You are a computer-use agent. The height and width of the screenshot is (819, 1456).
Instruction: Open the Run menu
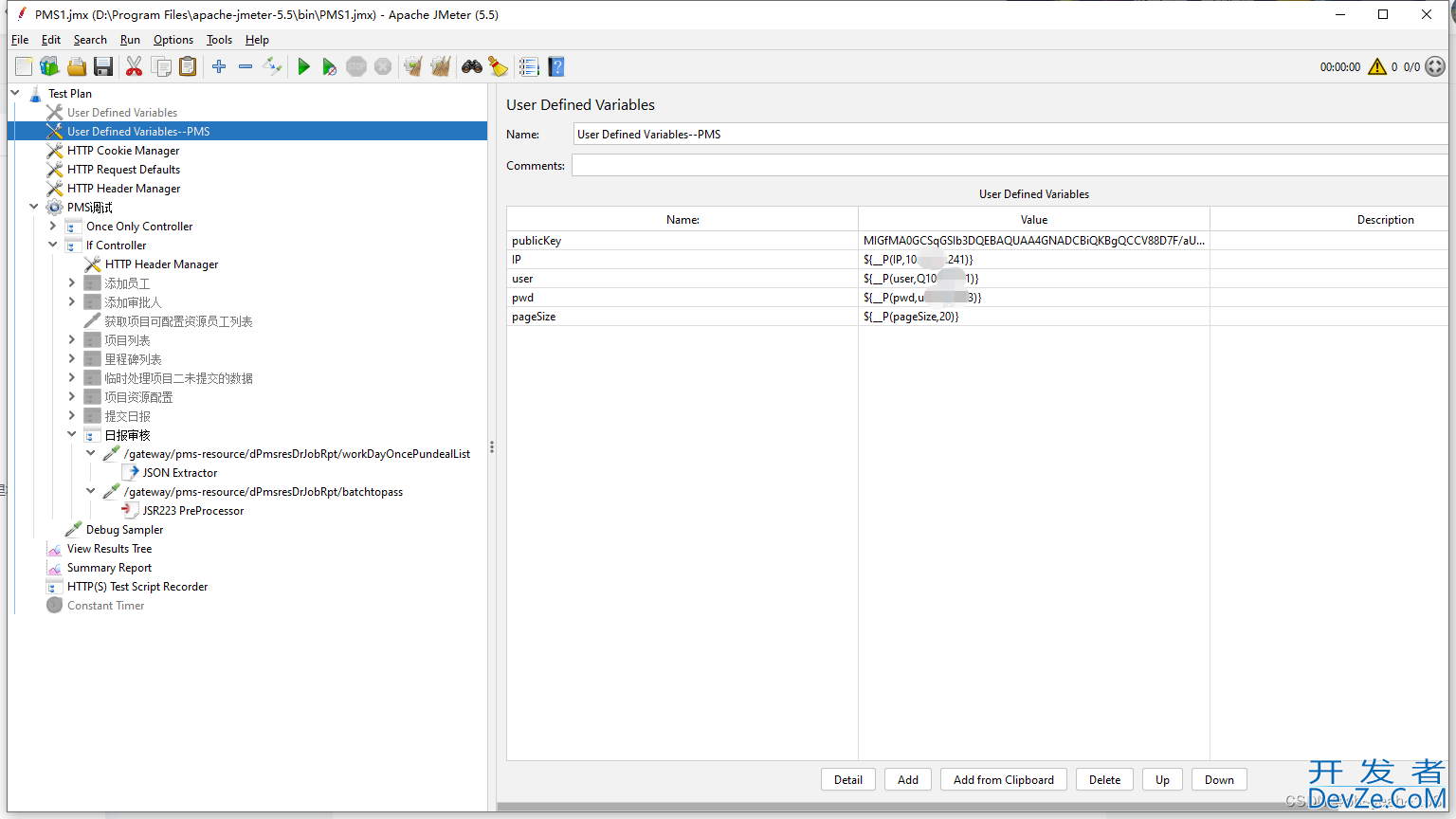pyautogui.click(x=130, y=40)
